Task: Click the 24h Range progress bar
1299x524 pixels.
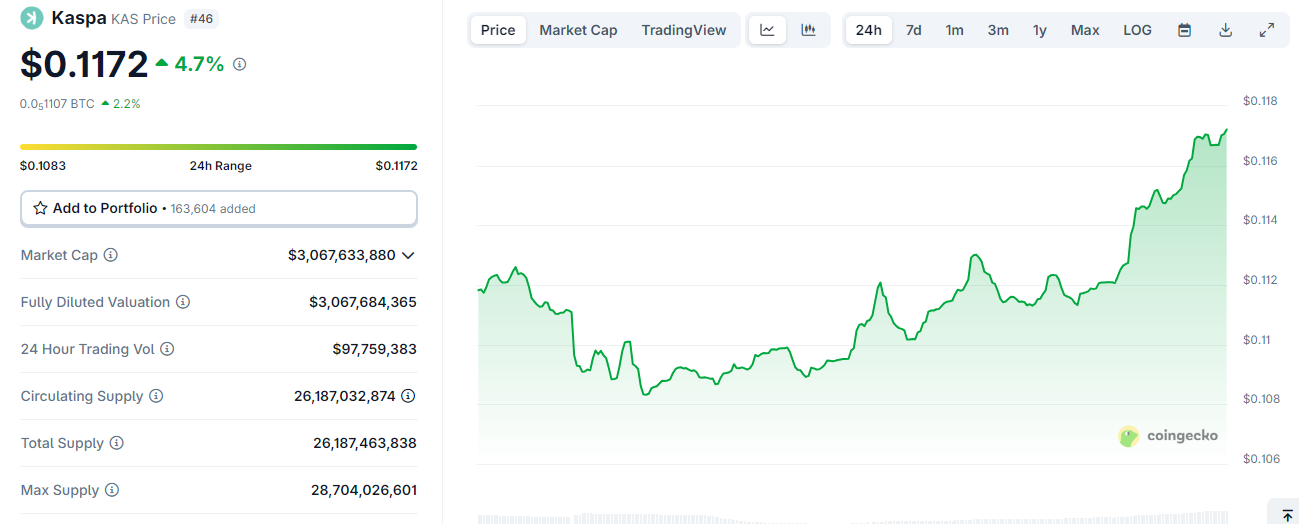Action: (219, 147)
